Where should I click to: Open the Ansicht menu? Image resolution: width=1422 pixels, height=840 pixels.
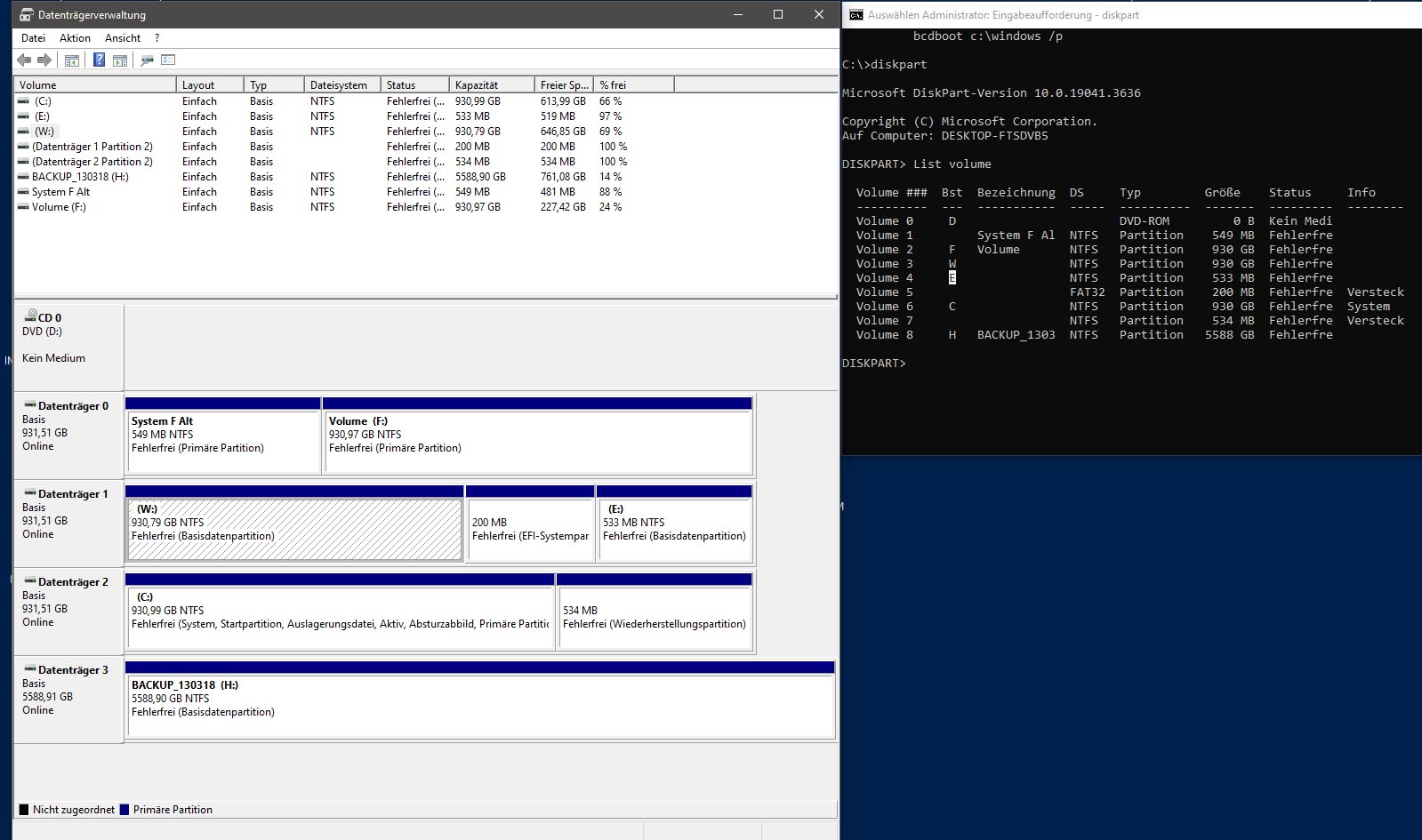point(123,38)
